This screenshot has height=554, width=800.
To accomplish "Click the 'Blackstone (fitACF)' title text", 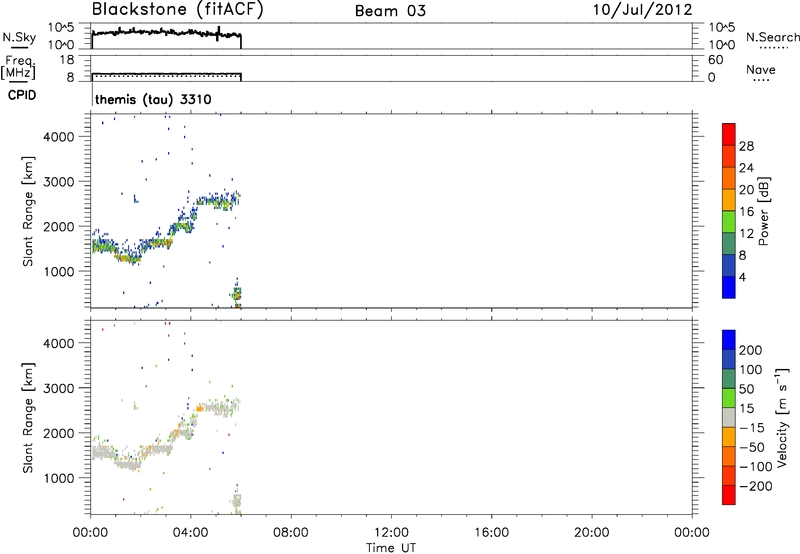I will tap(177, 10).
